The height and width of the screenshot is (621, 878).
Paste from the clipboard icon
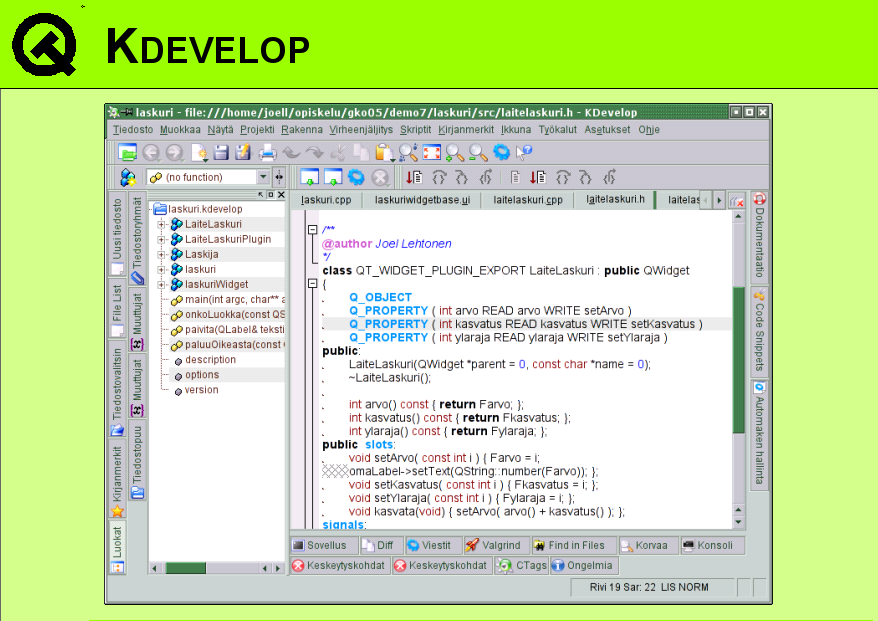coord(385,152)
